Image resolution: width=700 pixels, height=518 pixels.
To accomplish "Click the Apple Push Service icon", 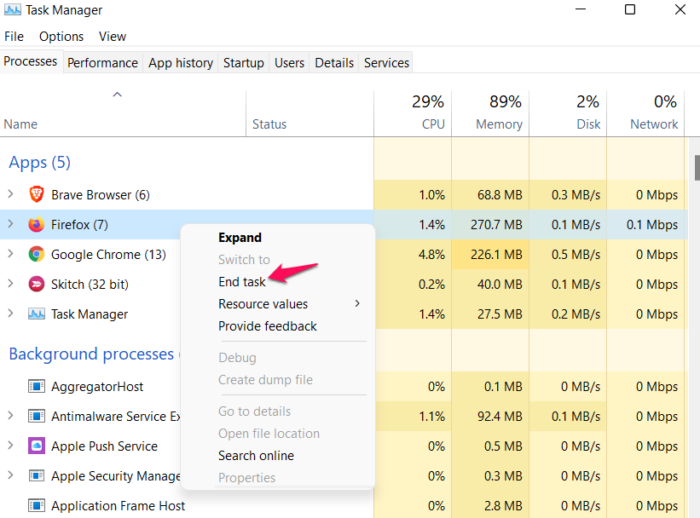I will tap(37, 446).
